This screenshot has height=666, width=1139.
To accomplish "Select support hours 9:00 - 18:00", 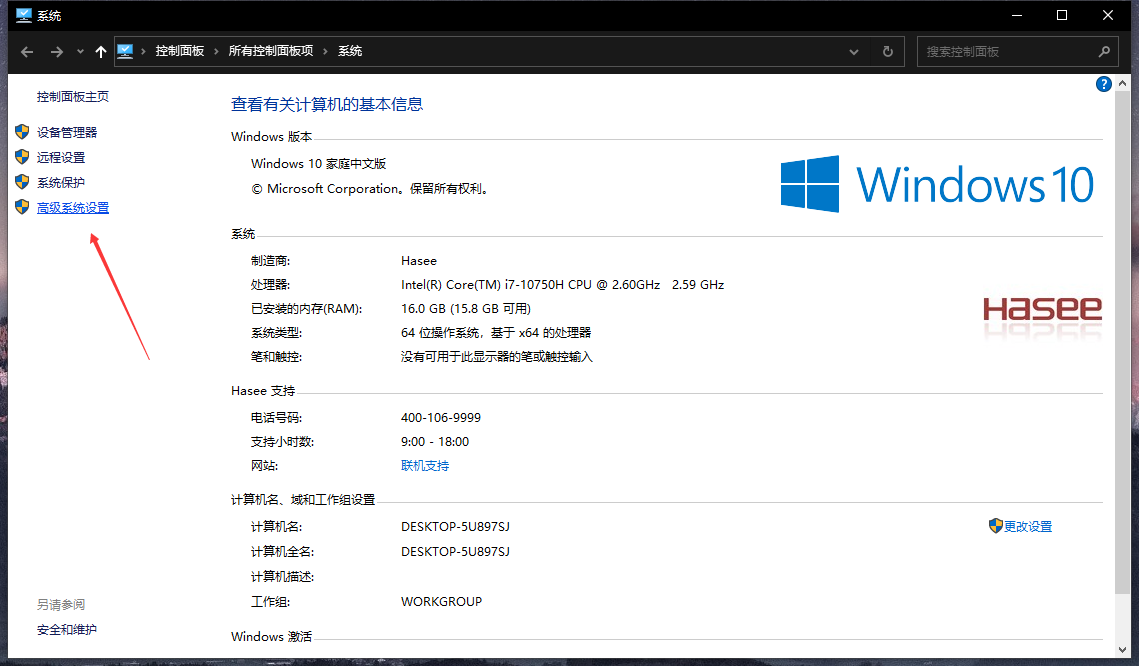I will tap(435, 442).
